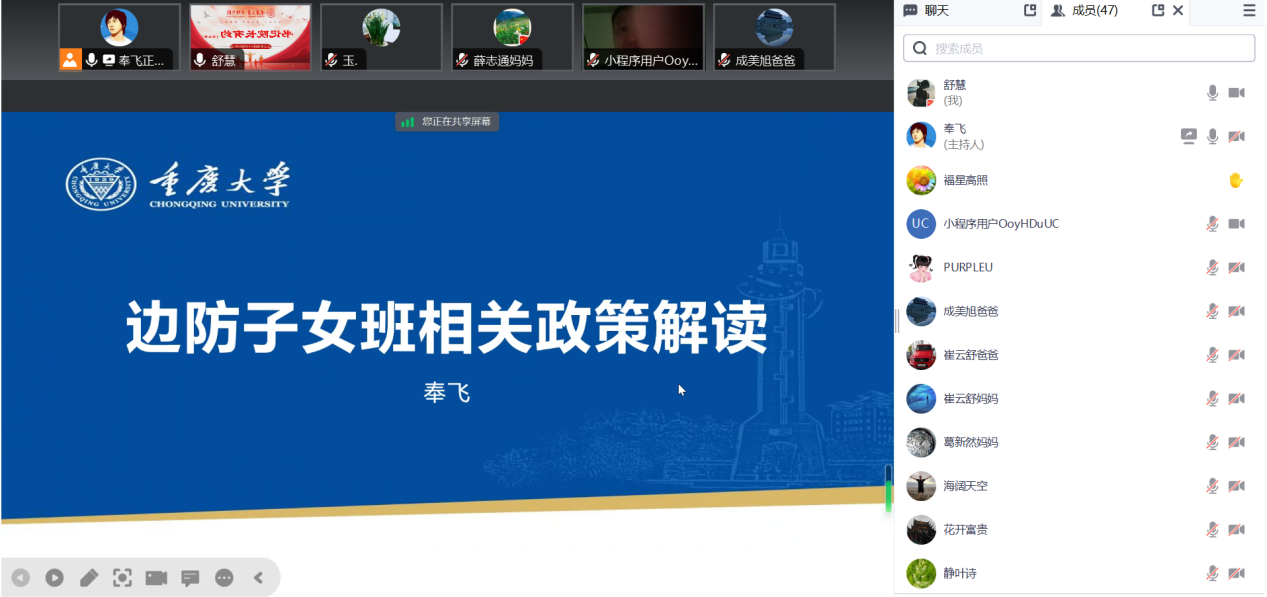Click muted mic of 小程序用户OoyHDuUC
This screenshot has height=597, width=1267.
(x=1212, y=224)
